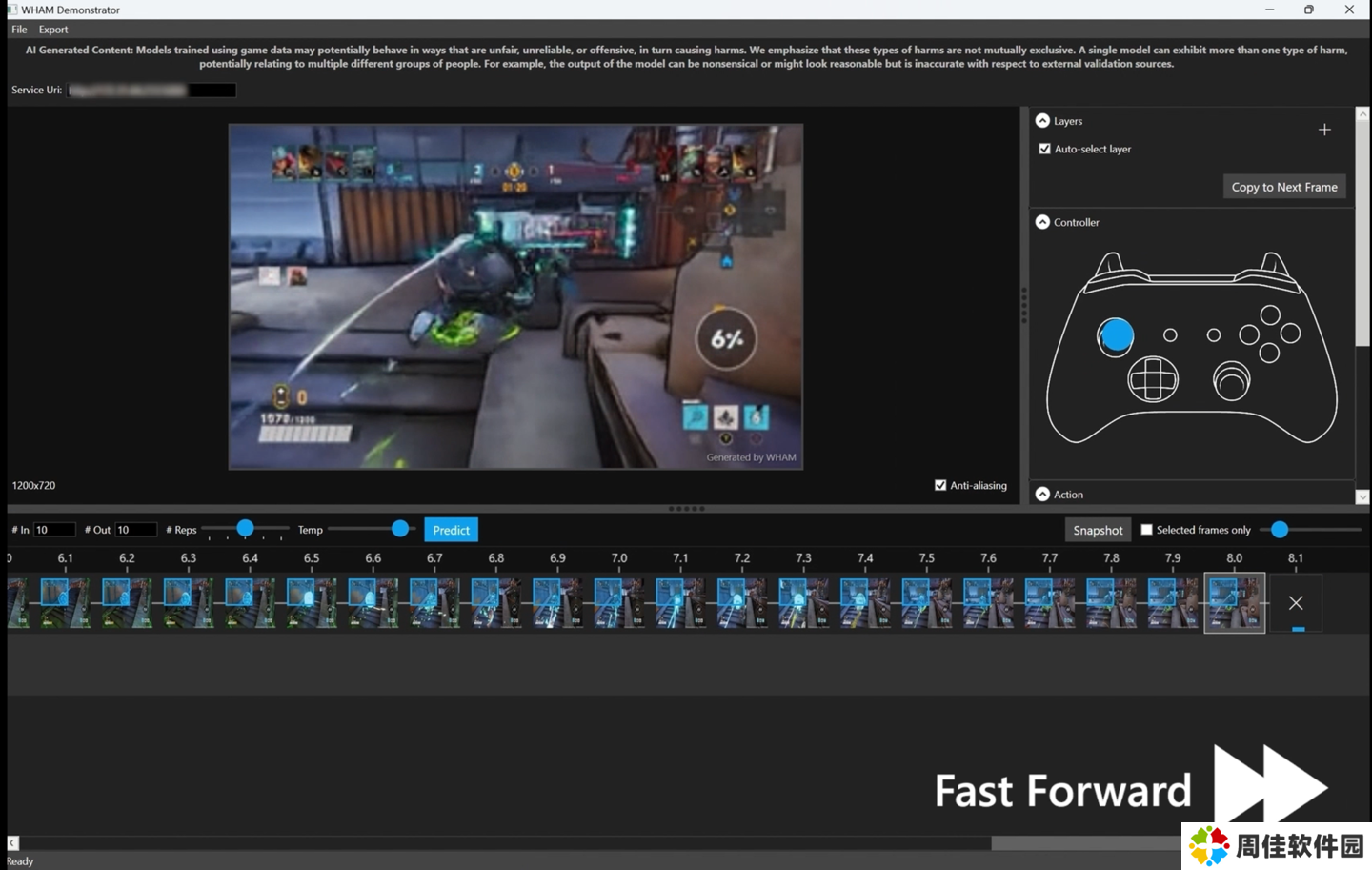Click the controller's left face button

pos(1249,334)
